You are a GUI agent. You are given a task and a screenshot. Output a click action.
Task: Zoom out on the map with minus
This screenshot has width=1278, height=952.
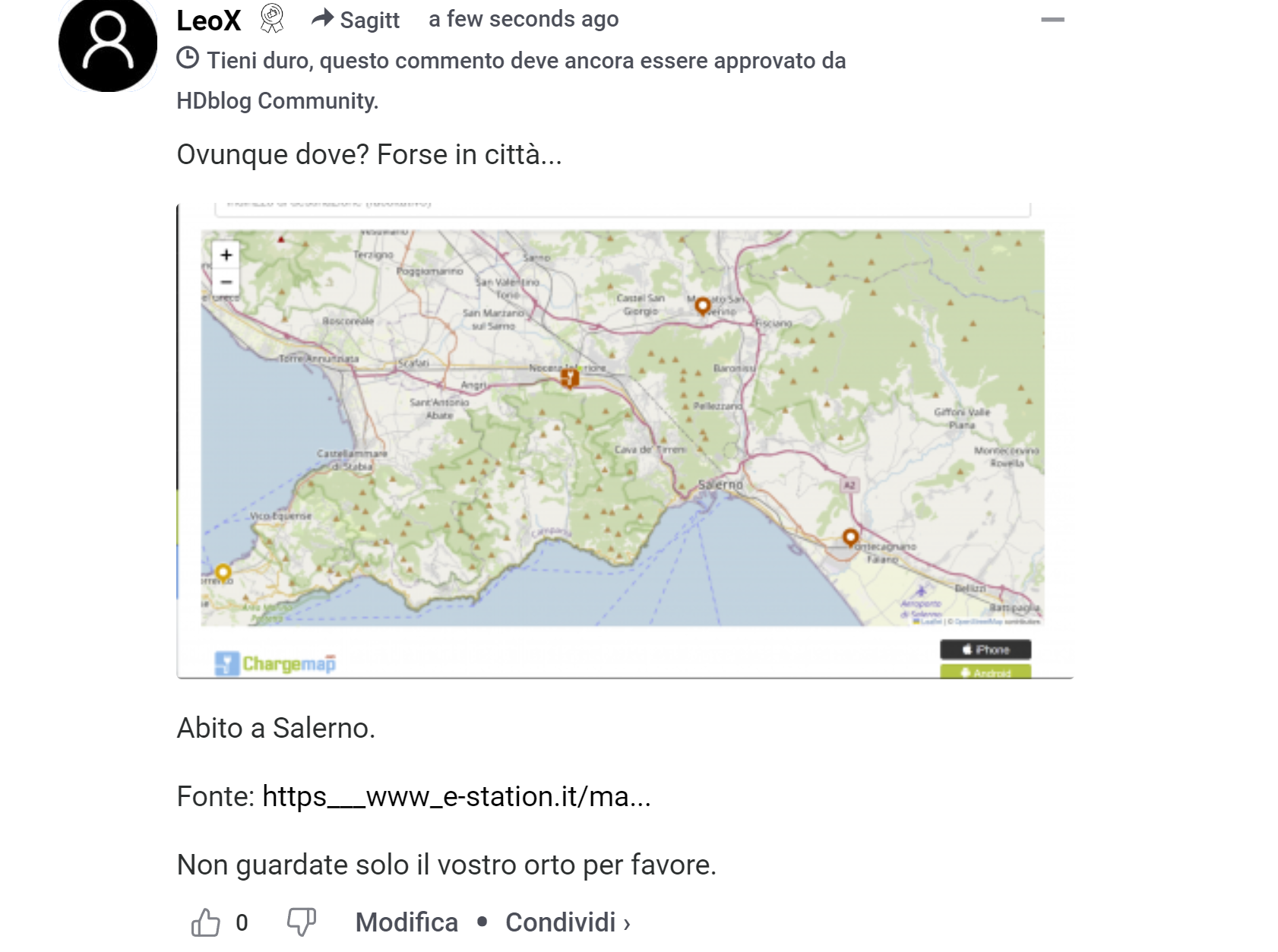pyautogui.click(x=226, y=282)
